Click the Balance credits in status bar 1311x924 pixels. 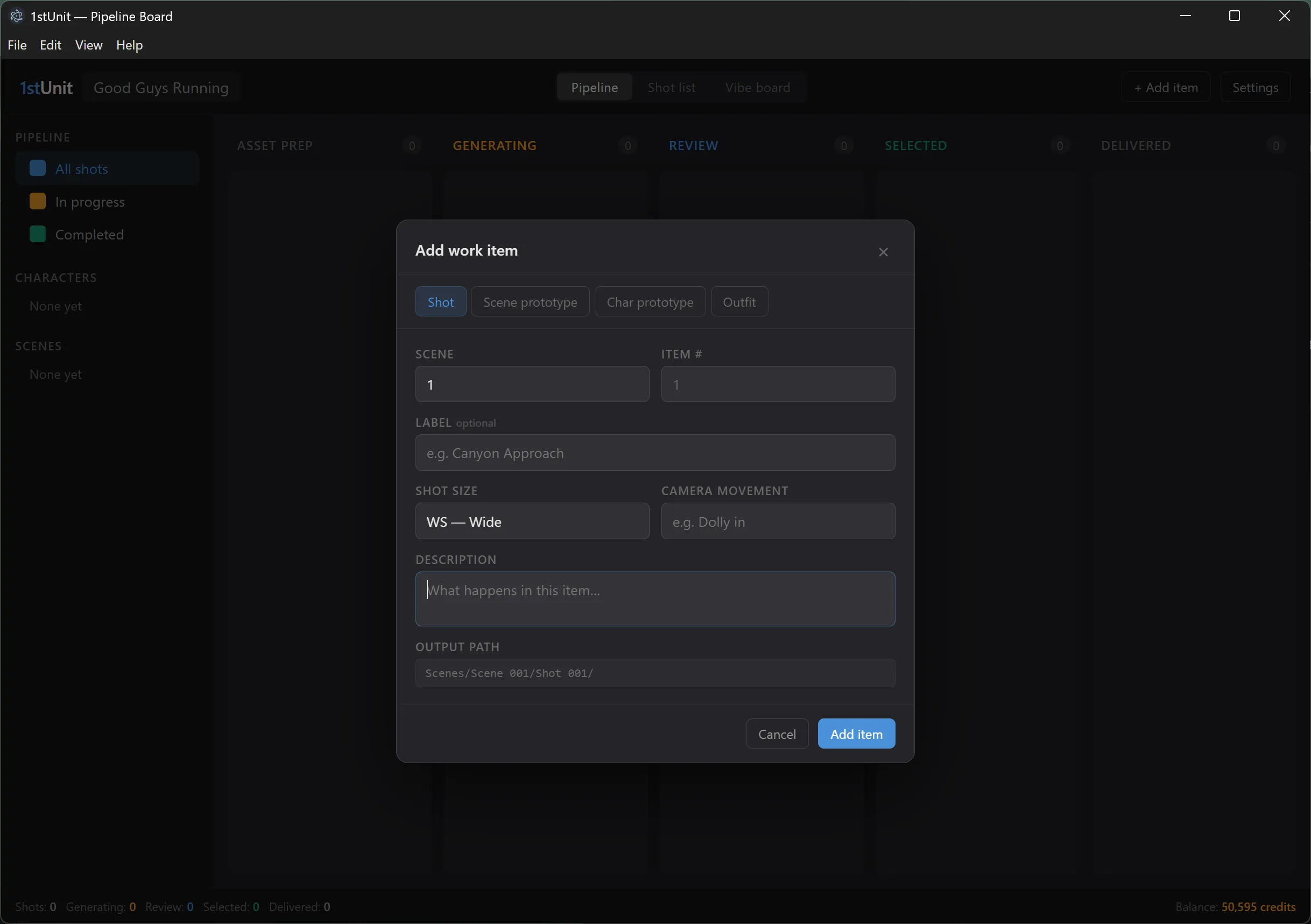point(1235,906)
